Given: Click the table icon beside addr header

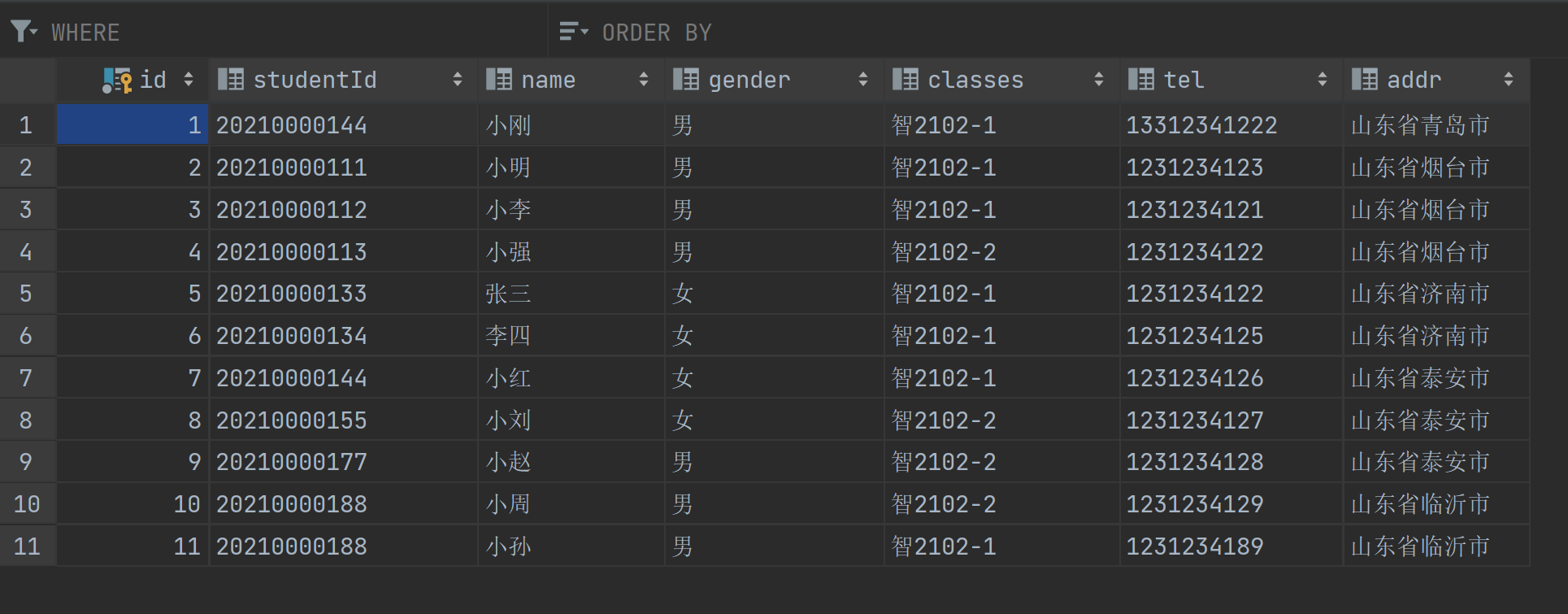Looking at the screenshot, I should pos(1364,79).
